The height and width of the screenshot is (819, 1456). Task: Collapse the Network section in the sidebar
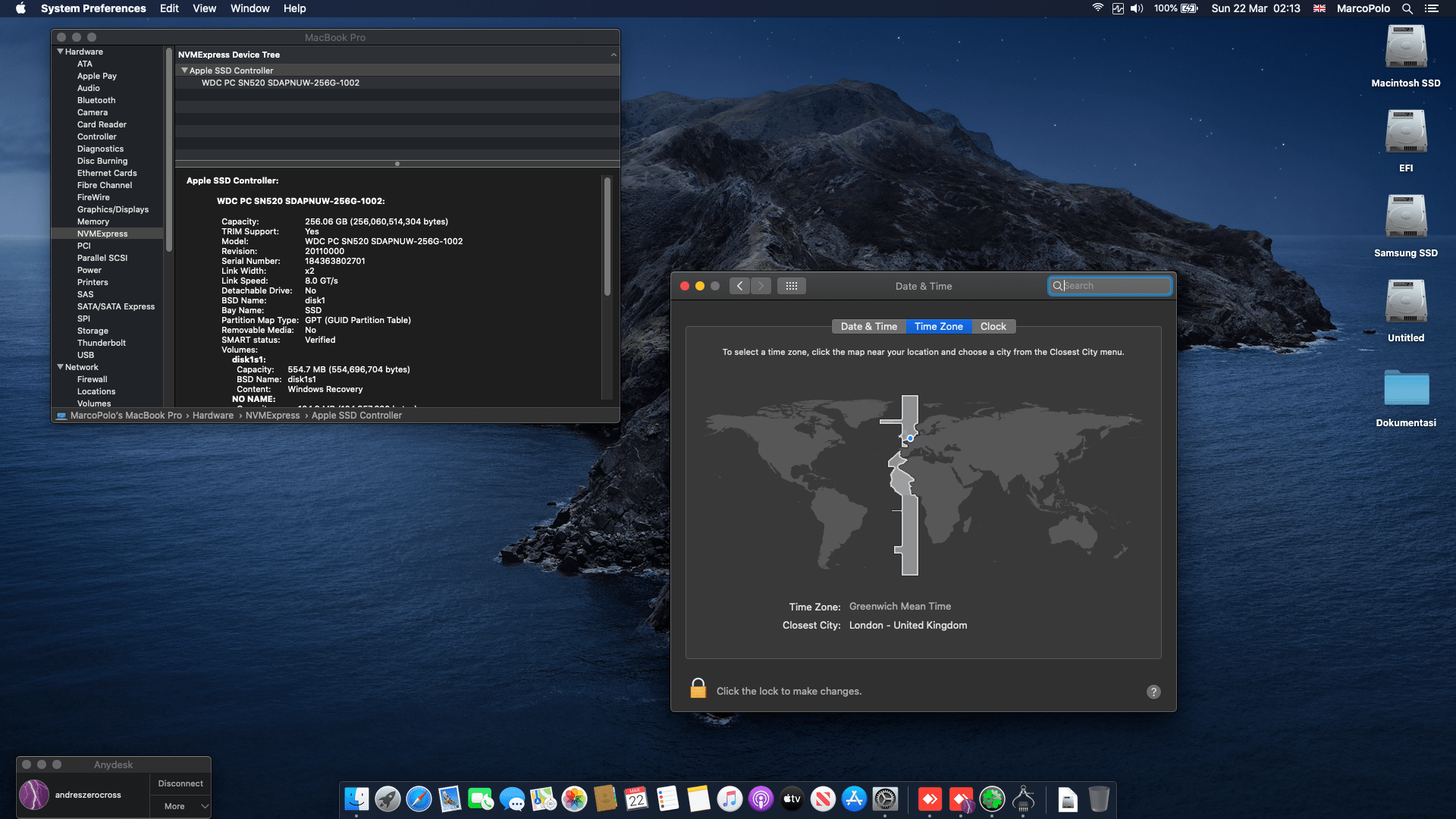click(60, 367)
